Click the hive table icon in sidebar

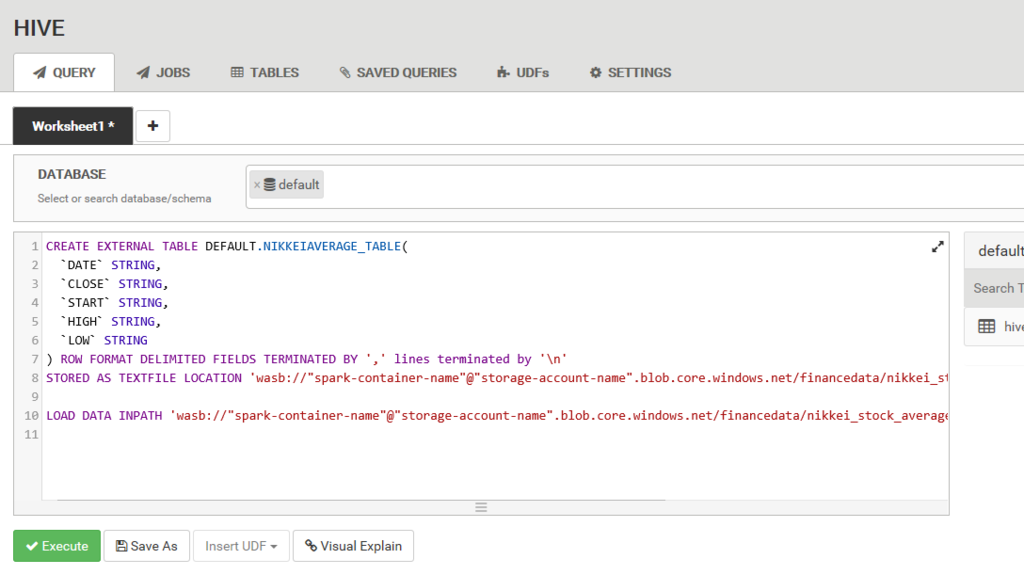987,326
